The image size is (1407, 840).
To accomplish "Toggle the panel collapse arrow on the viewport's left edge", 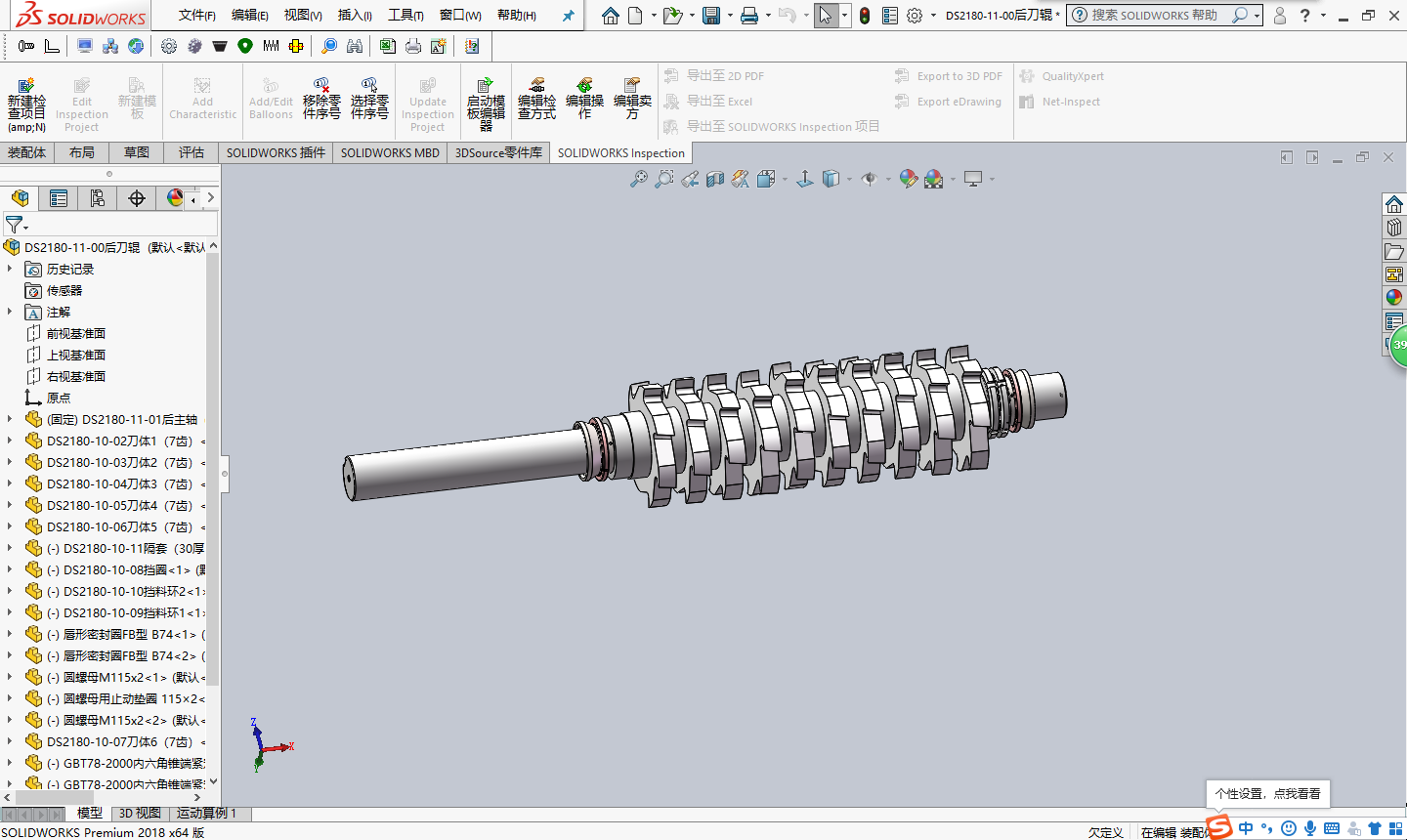I will (x=225, y=474).
